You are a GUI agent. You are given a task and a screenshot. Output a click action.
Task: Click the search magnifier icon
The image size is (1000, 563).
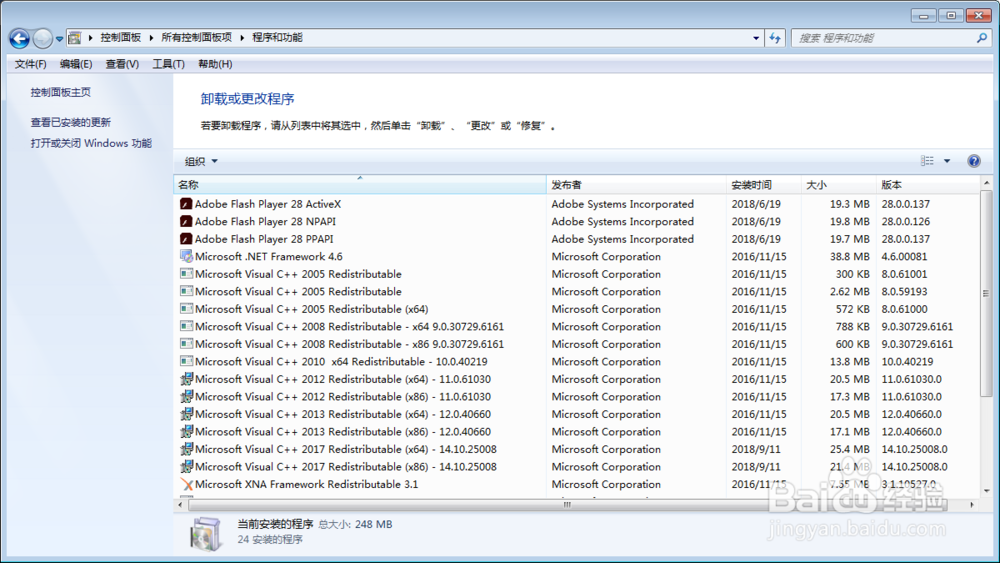(982, 38)
